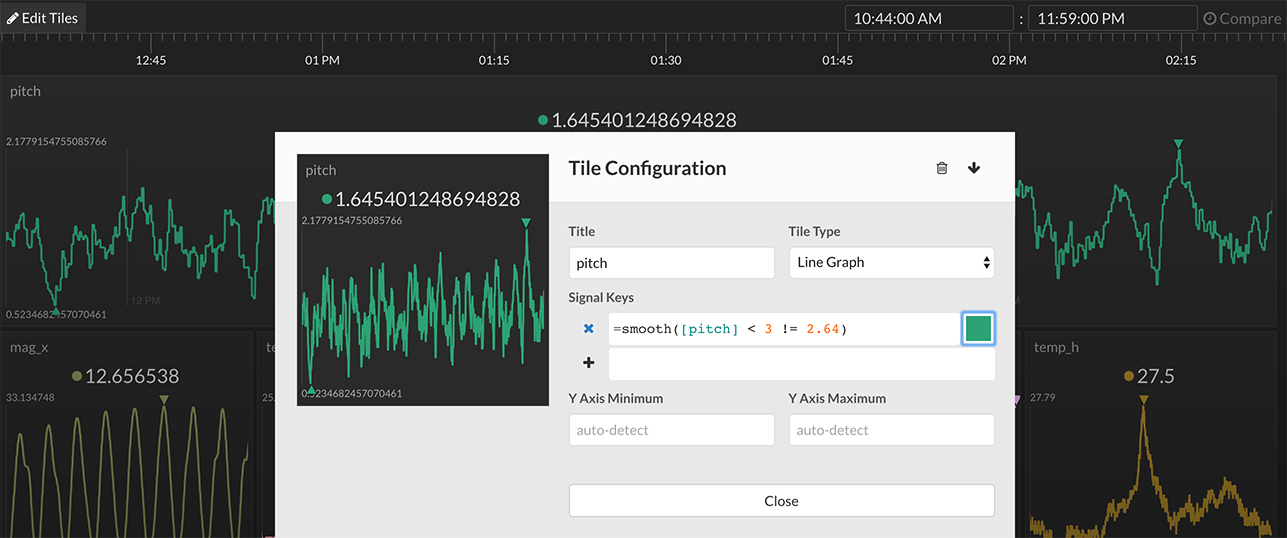
Task: Click the pencil Edit Tiles button
Action: (43, 18)
